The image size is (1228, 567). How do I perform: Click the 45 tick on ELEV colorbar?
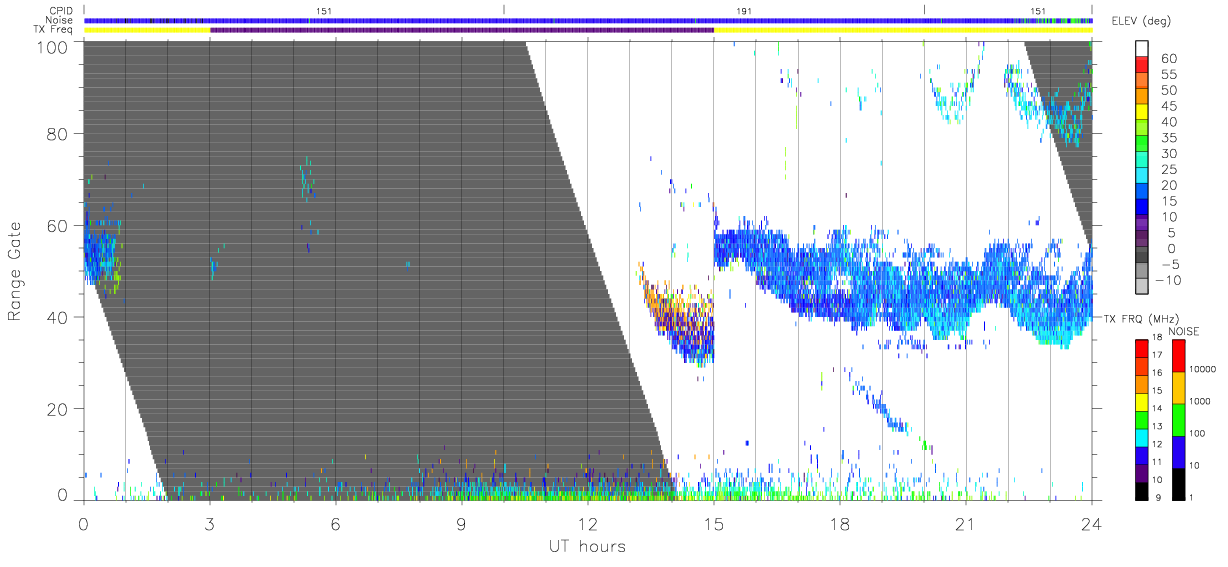click(1168, 107)
